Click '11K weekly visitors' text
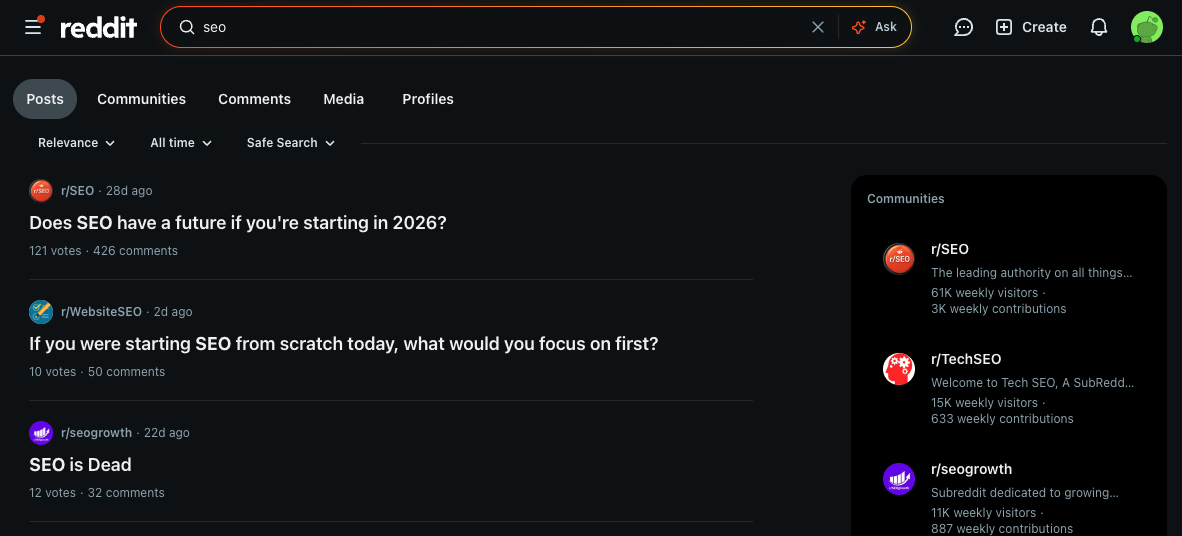 tap(984, 513)
